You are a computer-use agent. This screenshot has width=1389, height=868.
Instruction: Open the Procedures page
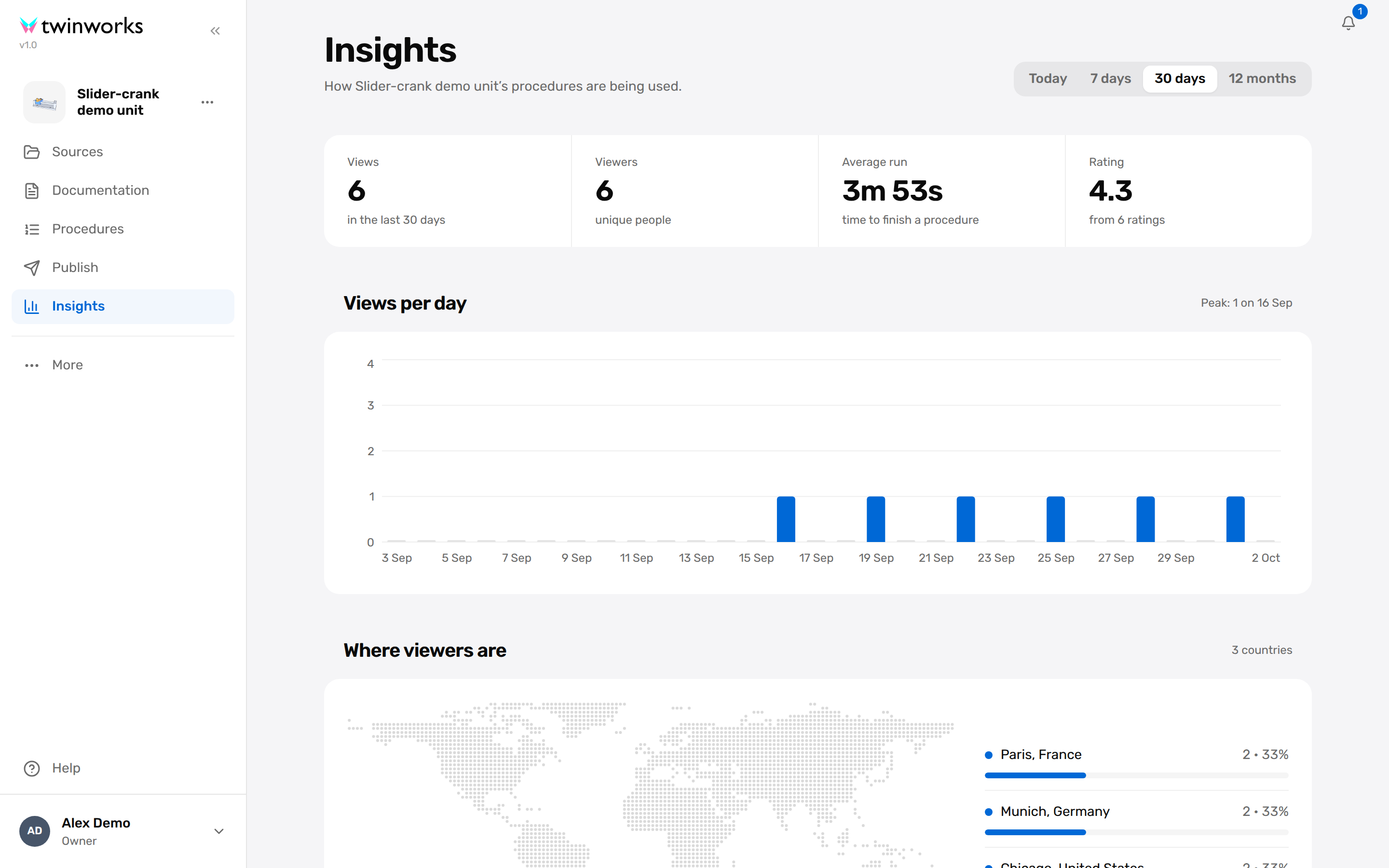click(123, 229)
